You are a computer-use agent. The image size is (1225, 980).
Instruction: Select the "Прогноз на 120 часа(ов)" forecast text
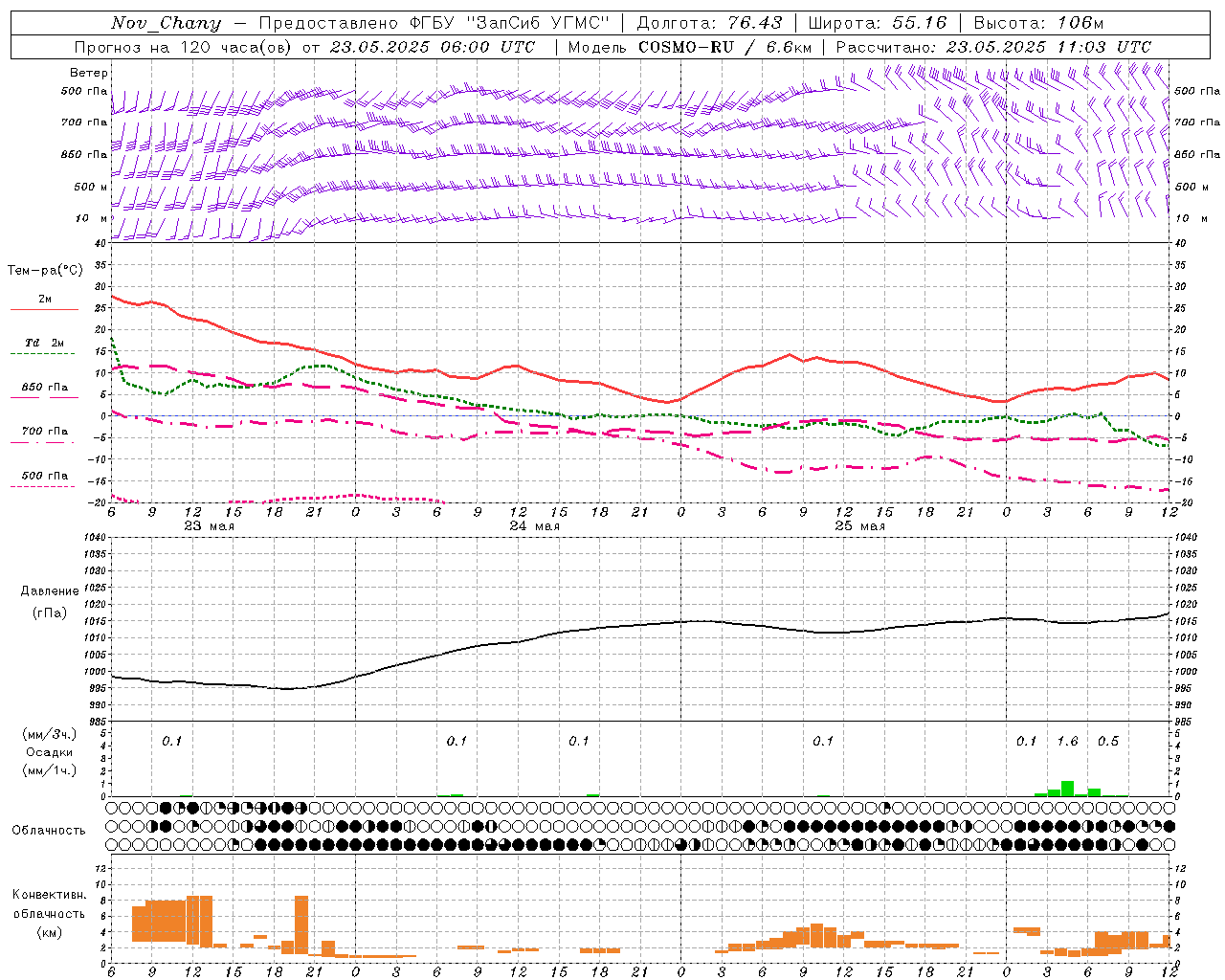(x=184, y=47)
